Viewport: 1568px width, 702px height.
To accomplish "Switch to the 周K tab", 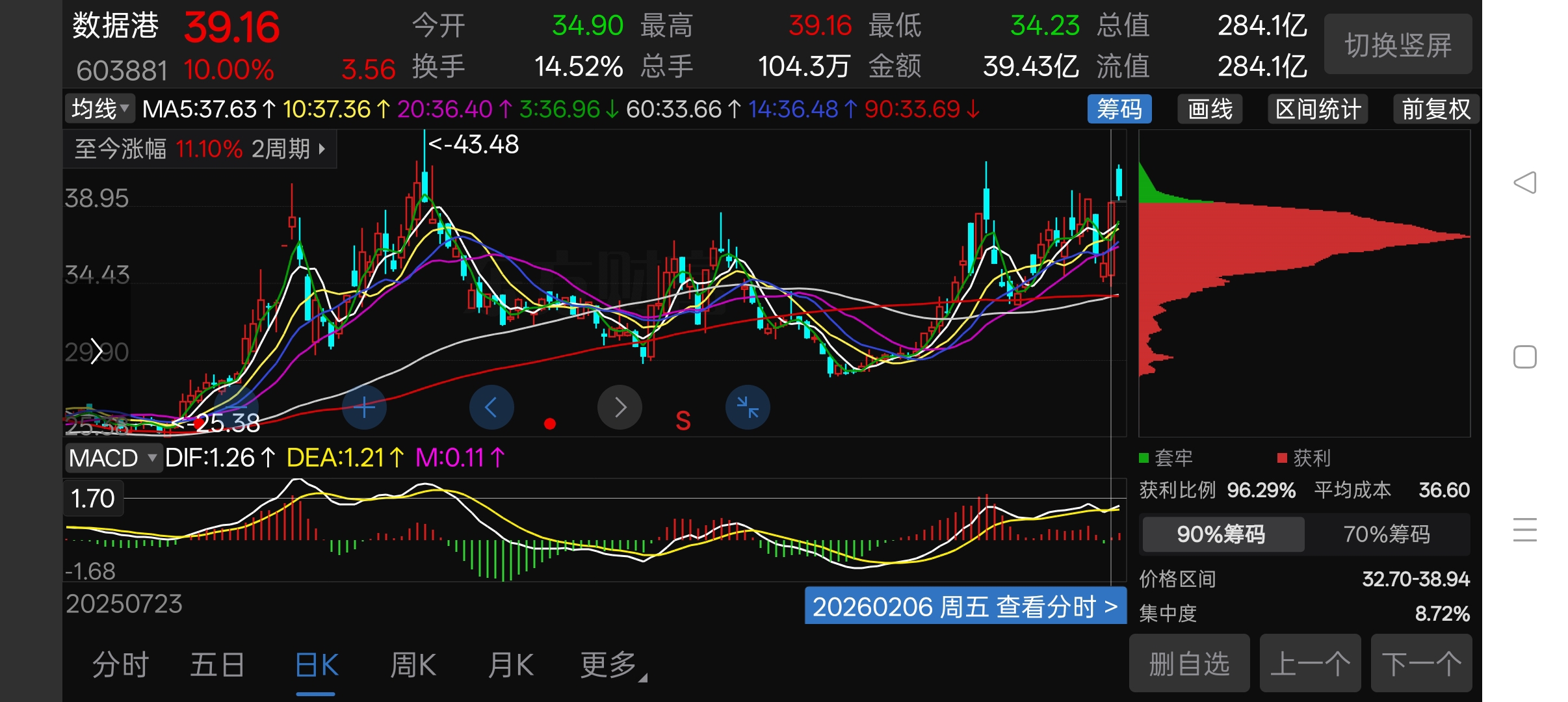I will [413, 666].
